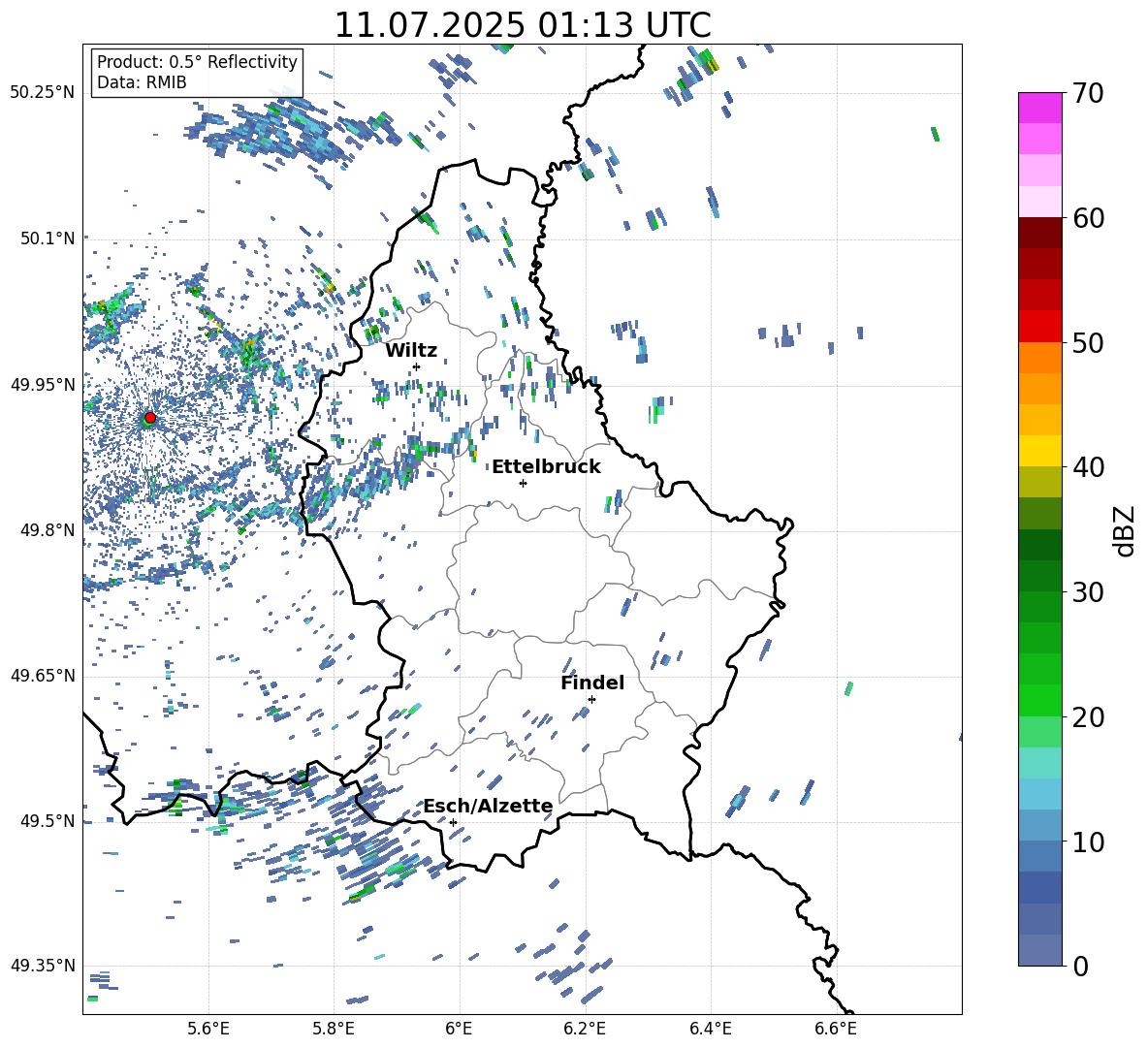
Task: Click the 49.65°N latitude label
Action: click(43, 676)
